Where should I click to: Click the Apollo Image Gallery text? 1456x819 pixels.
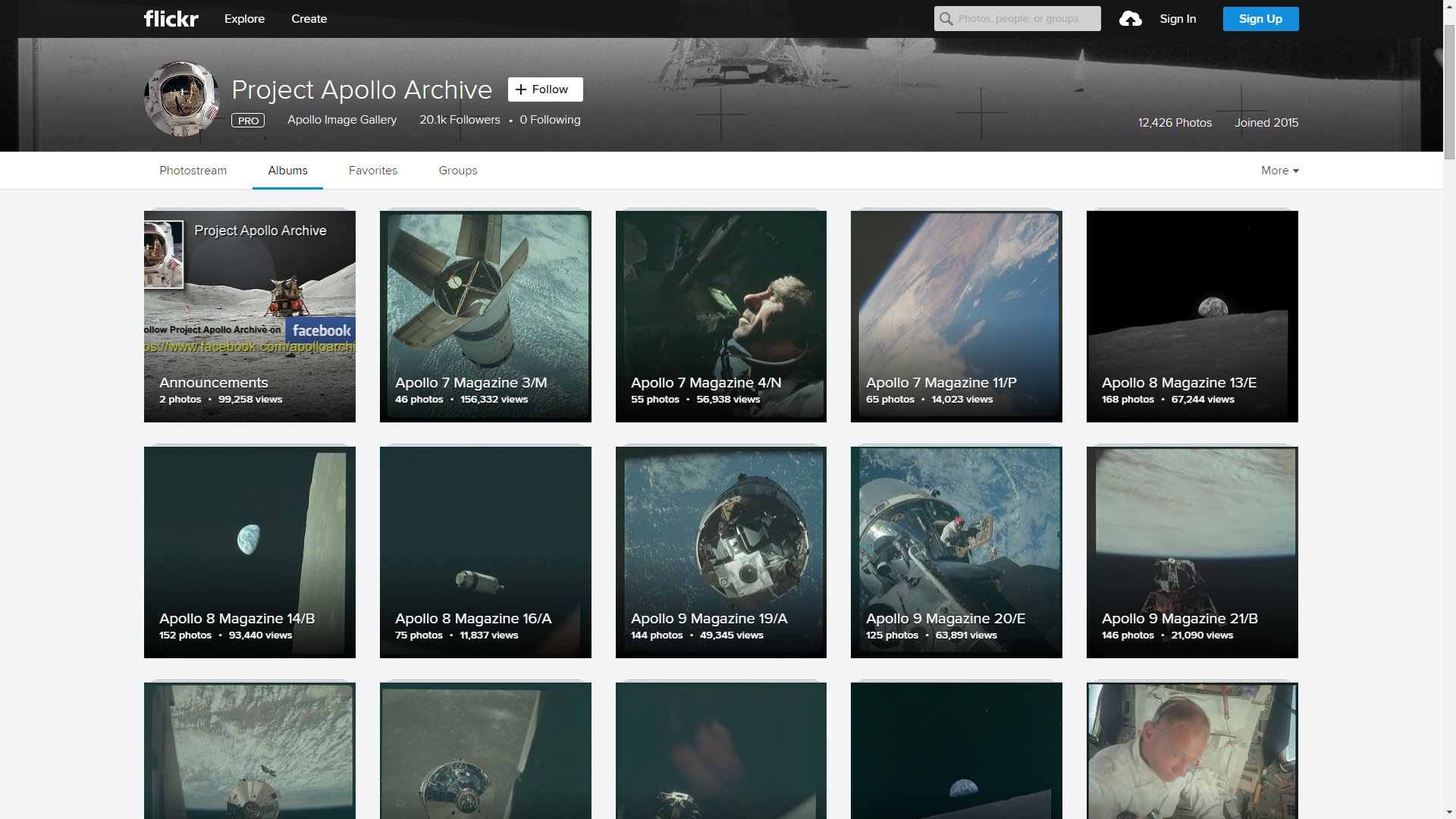click(342, 120)
